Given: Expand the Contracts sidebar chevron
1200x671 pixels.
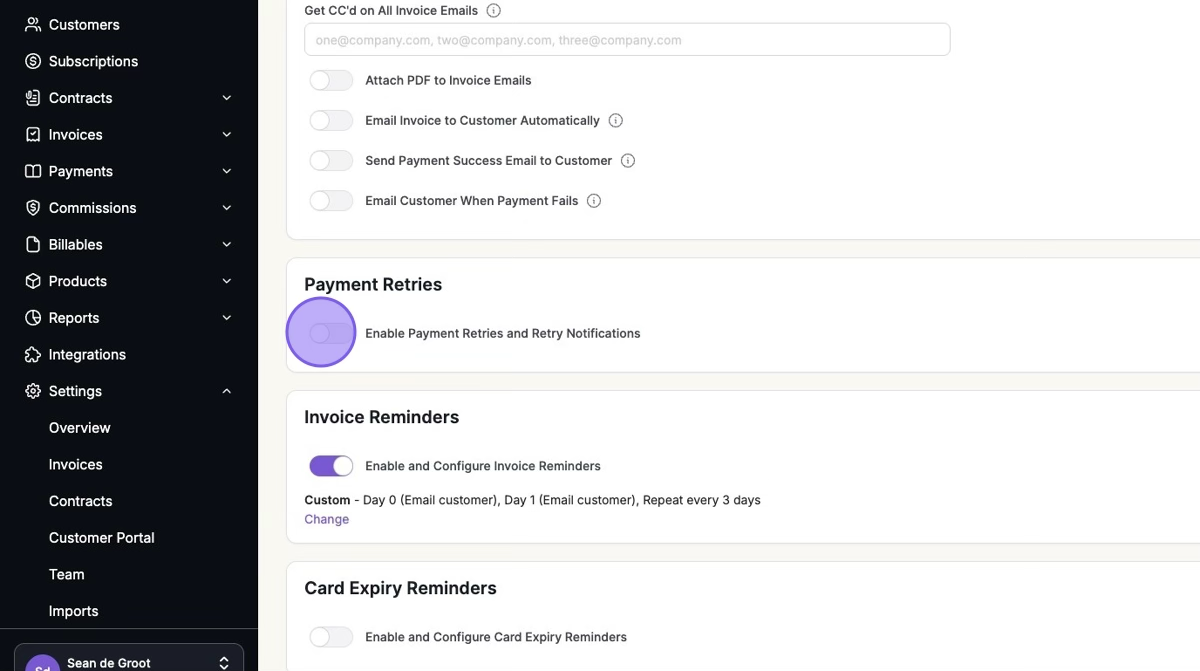Looking at the screenshot, I should coord(227,98).
